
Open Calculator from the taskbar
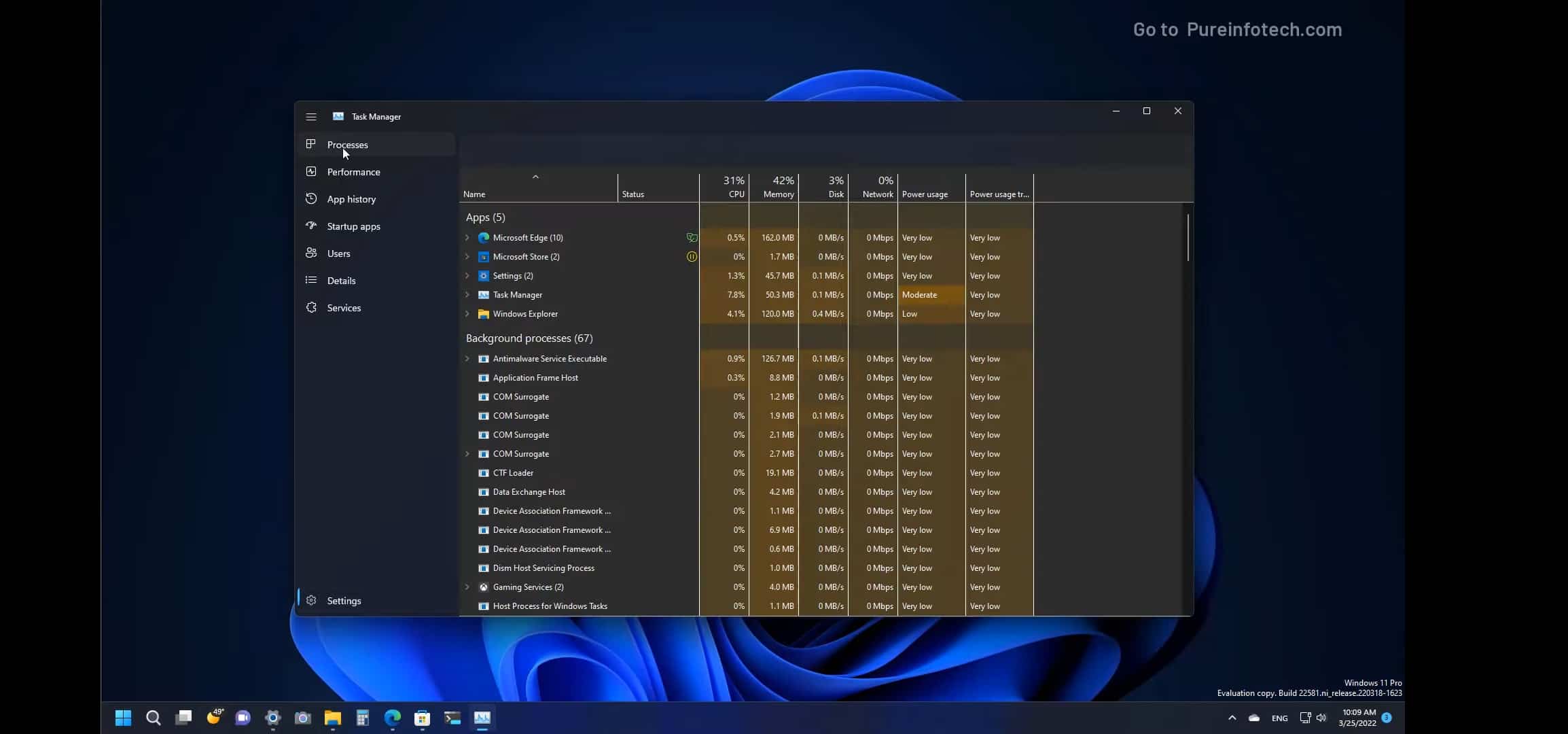pyautogui.click(x=363, y=718)
